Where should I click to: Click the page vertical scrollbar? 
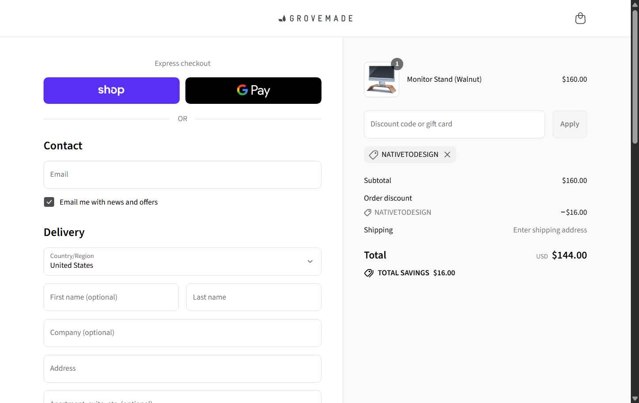[635, 77]
